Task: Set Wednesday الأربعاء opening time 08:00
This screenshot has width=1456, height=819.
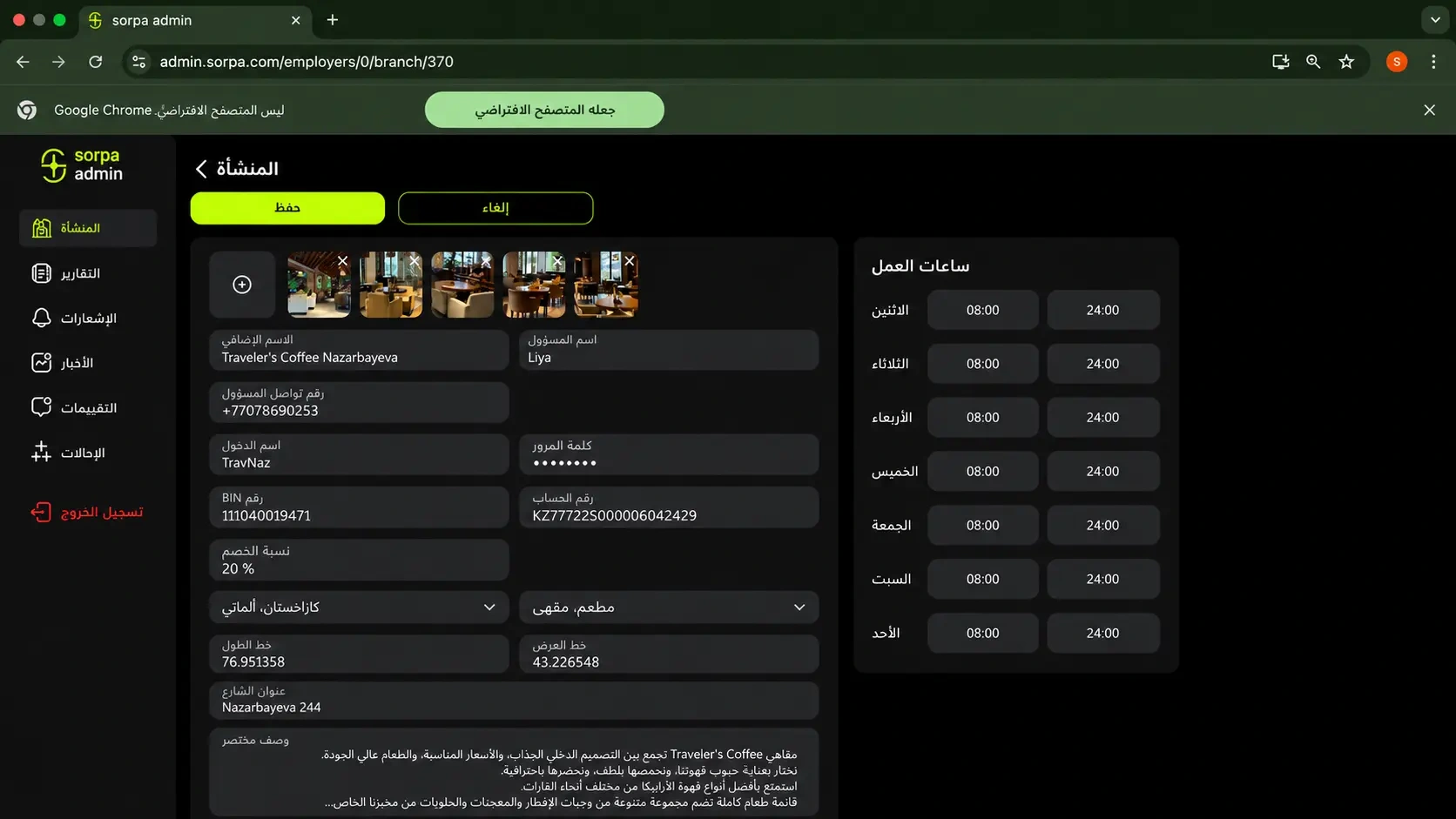Action: pos(982,418)
